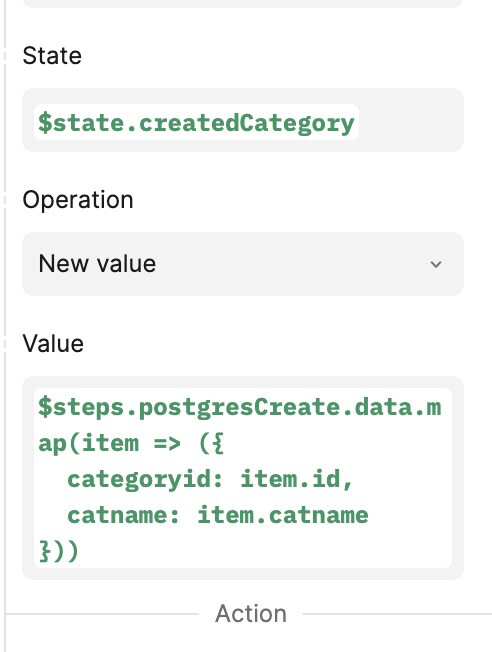Image resolution: width=492 pixels, height=652 pixels.
Task: Click the catname: item.catname code line
Action: coord(218,515)
